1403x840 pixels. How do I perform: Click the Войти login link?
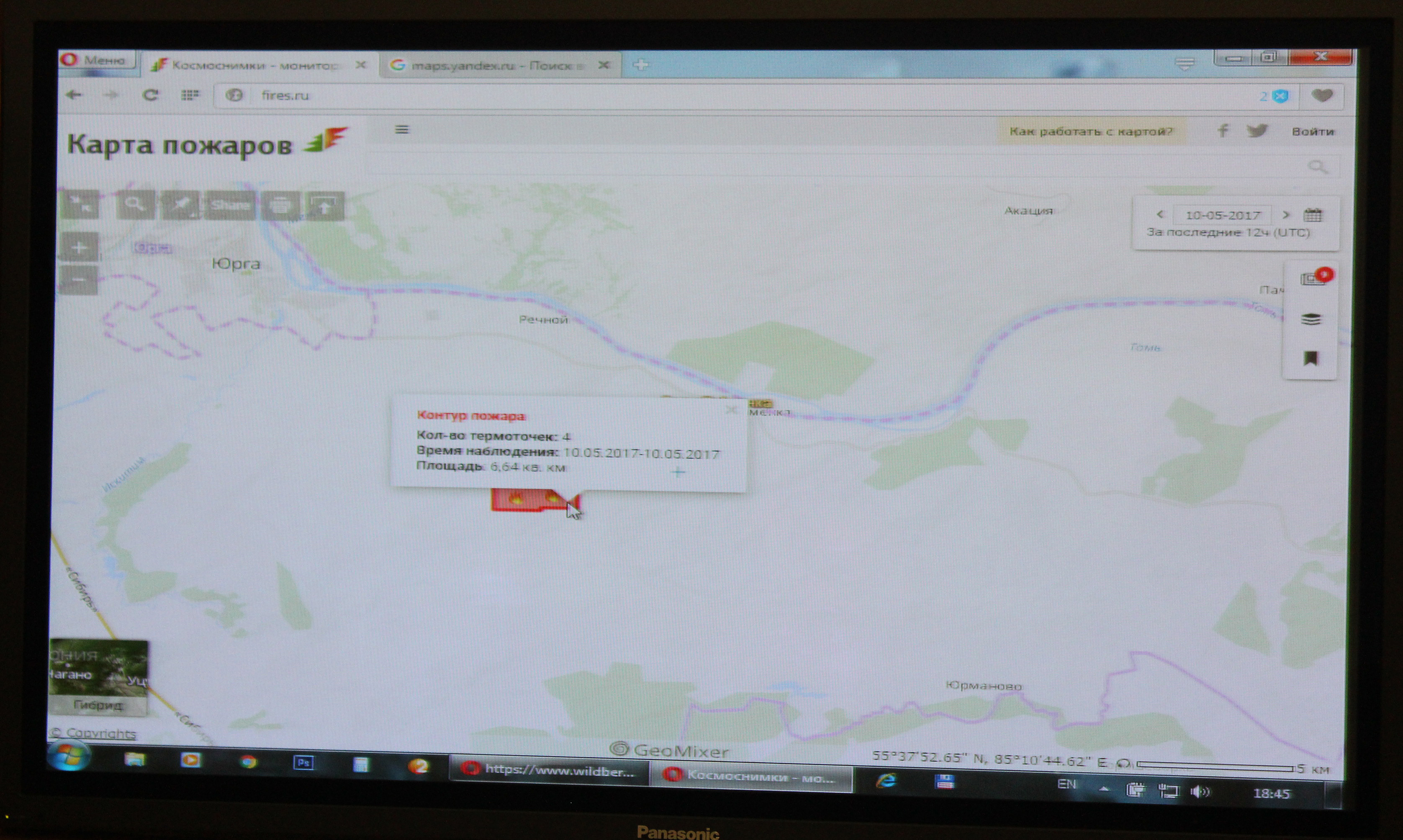(x=1313, y=132)
